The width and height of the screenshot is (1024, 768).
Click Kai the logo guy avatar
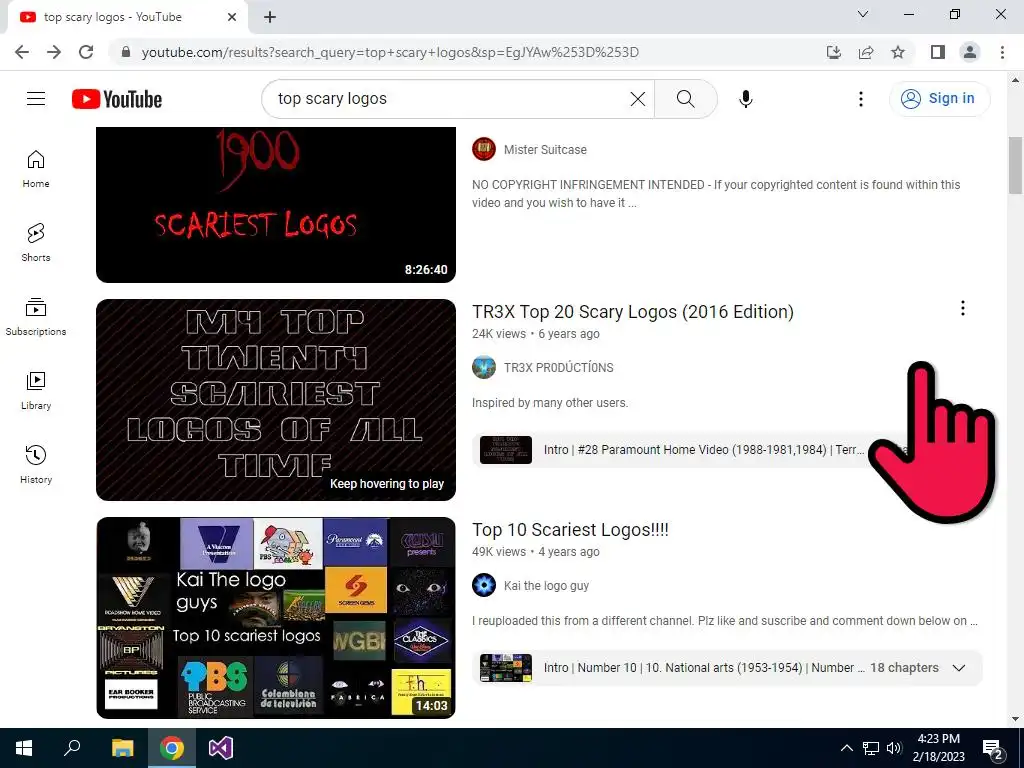click(484, 585)
